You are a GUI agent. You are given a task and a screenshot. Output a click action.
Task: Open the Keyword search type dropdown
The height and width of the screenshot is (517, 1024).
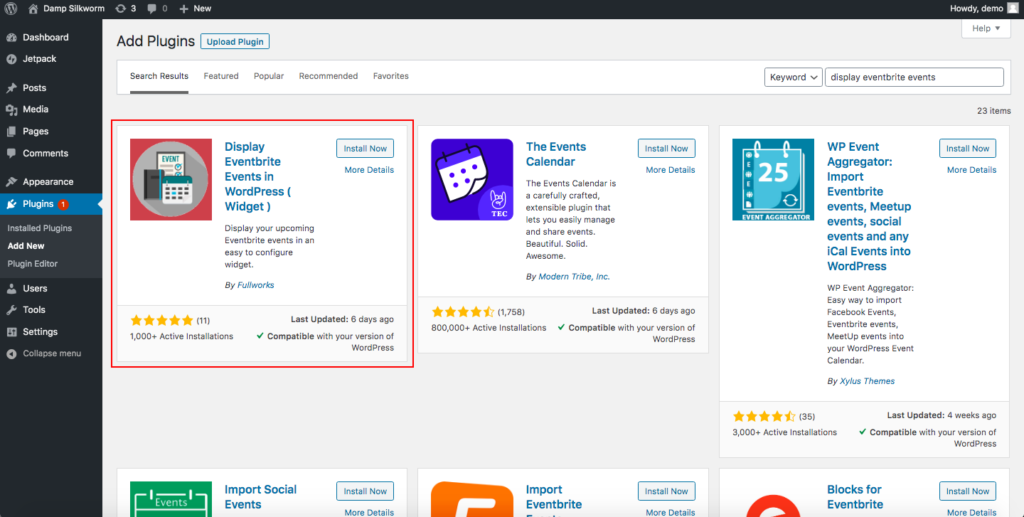[793, 77]
